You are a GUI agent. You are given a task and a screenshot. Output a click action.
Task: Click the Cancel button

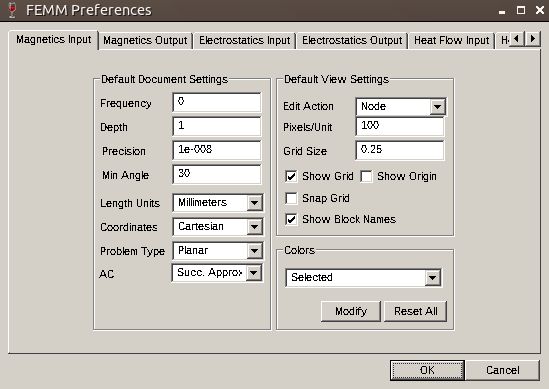tap(502, 370)
